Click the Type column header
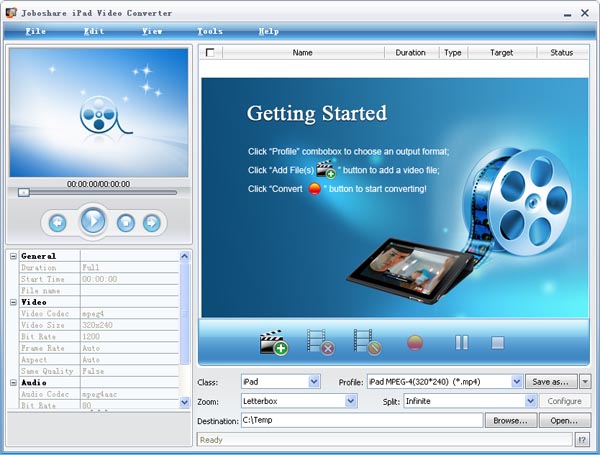This screenshot has height=455, width=600. pyautogui.click(x=453, y=53)
